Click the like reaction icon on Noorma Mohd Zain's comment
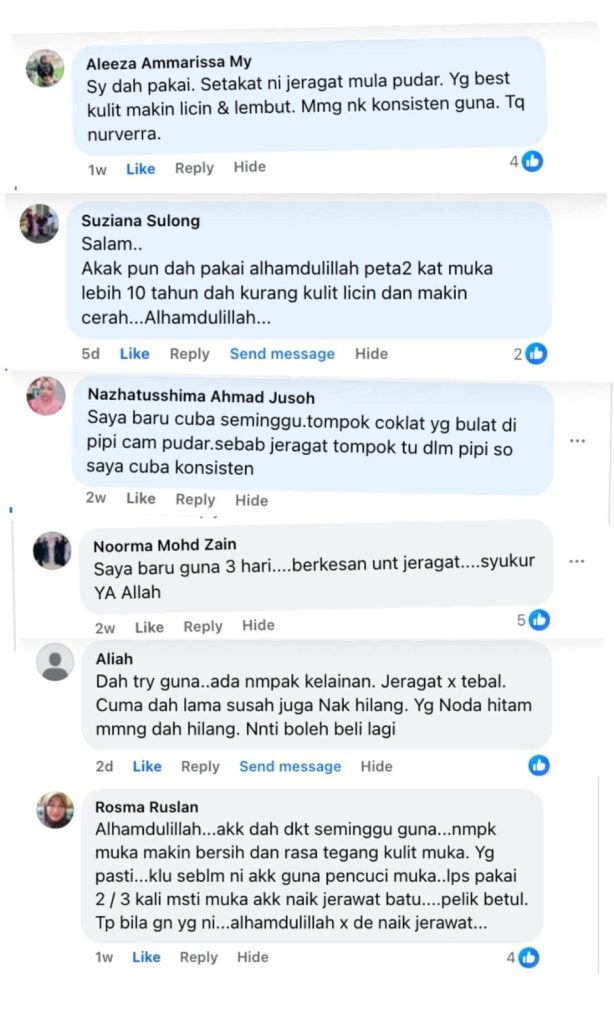This screenshot has height=1024, width=614. (x=539, y=620)
